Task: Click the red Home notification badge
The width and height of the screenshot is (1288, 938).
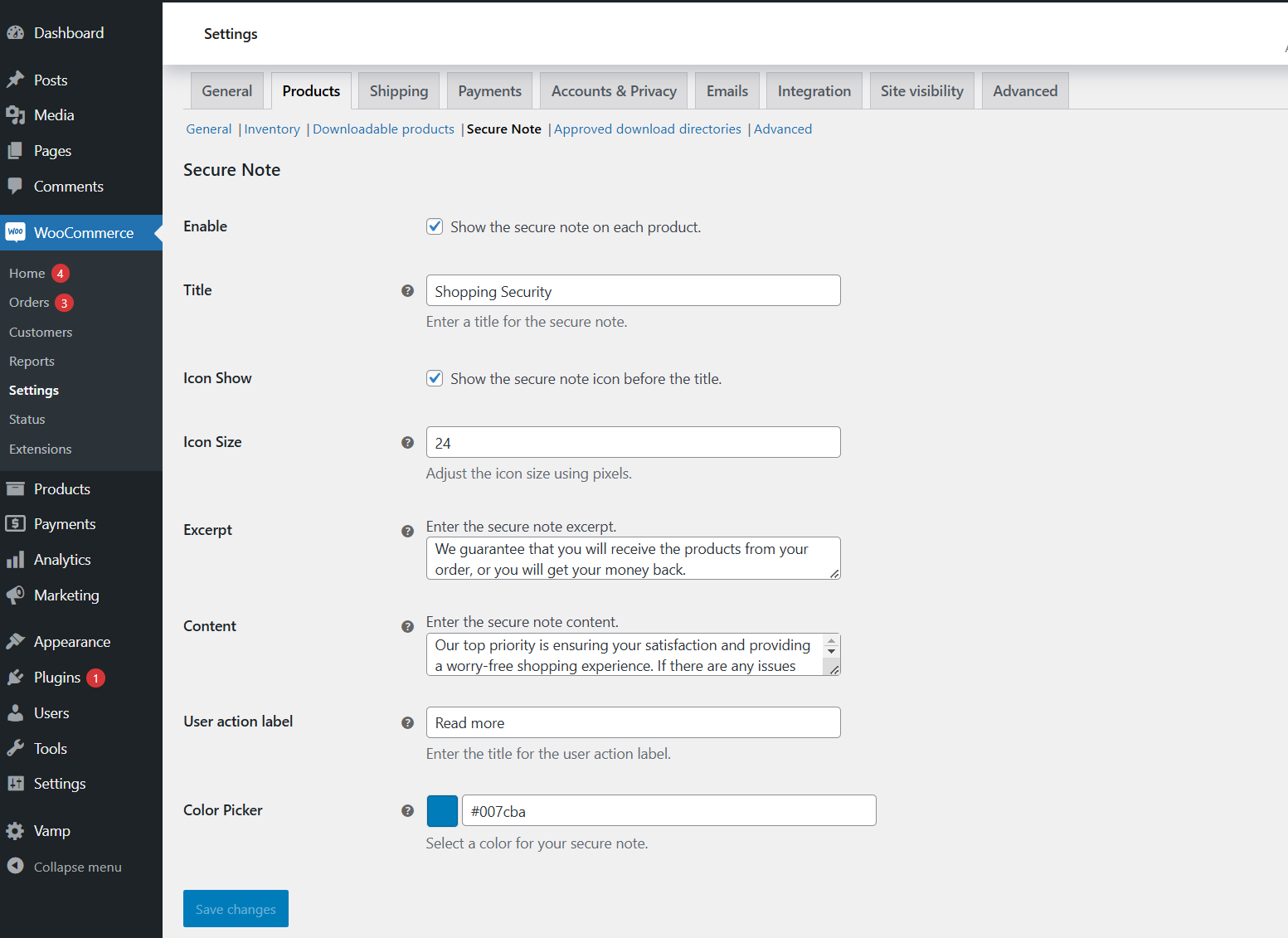Action: pyautogui.click(x=61, y=274)
